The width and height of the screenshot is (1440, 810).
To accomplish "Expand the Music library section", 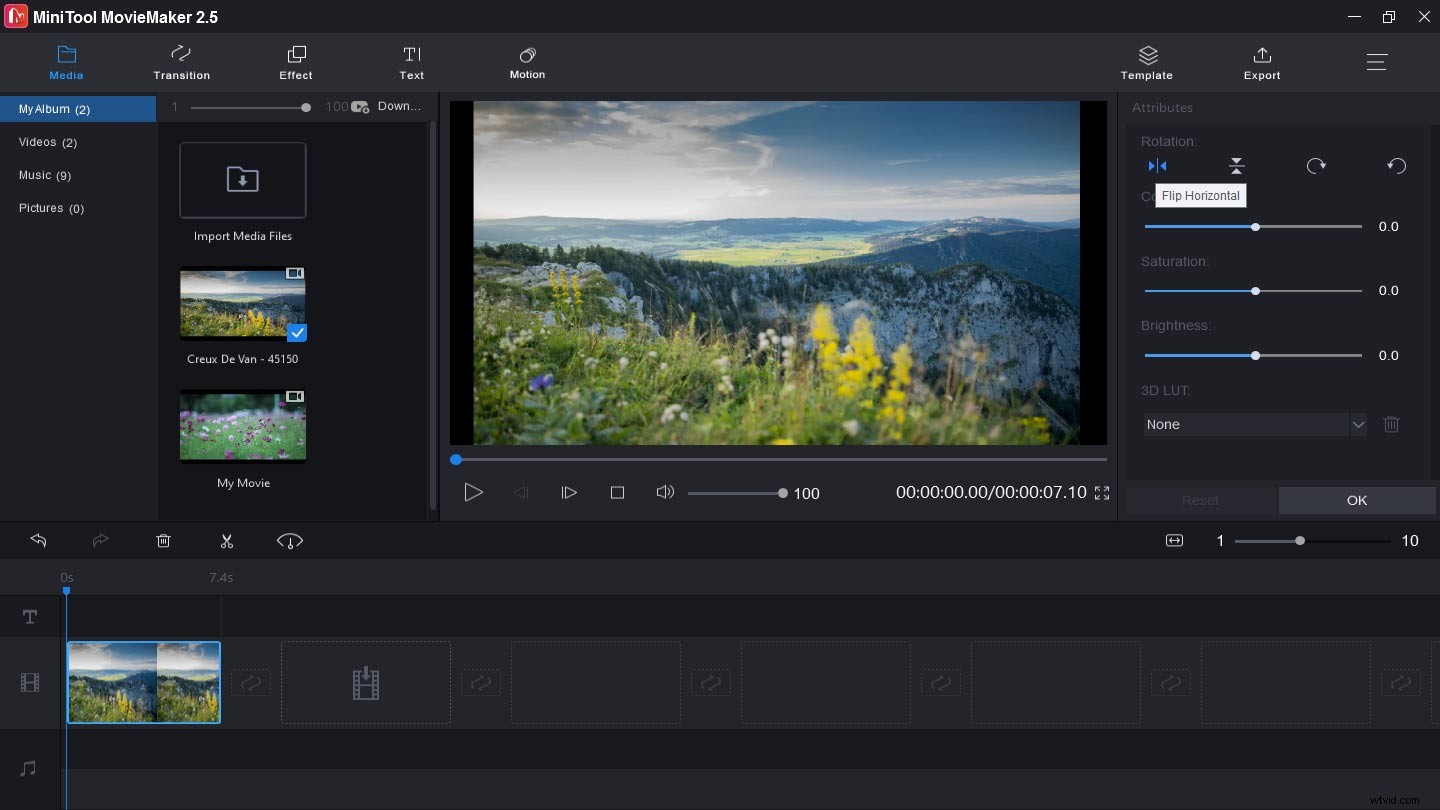I will tap(45, 175).
